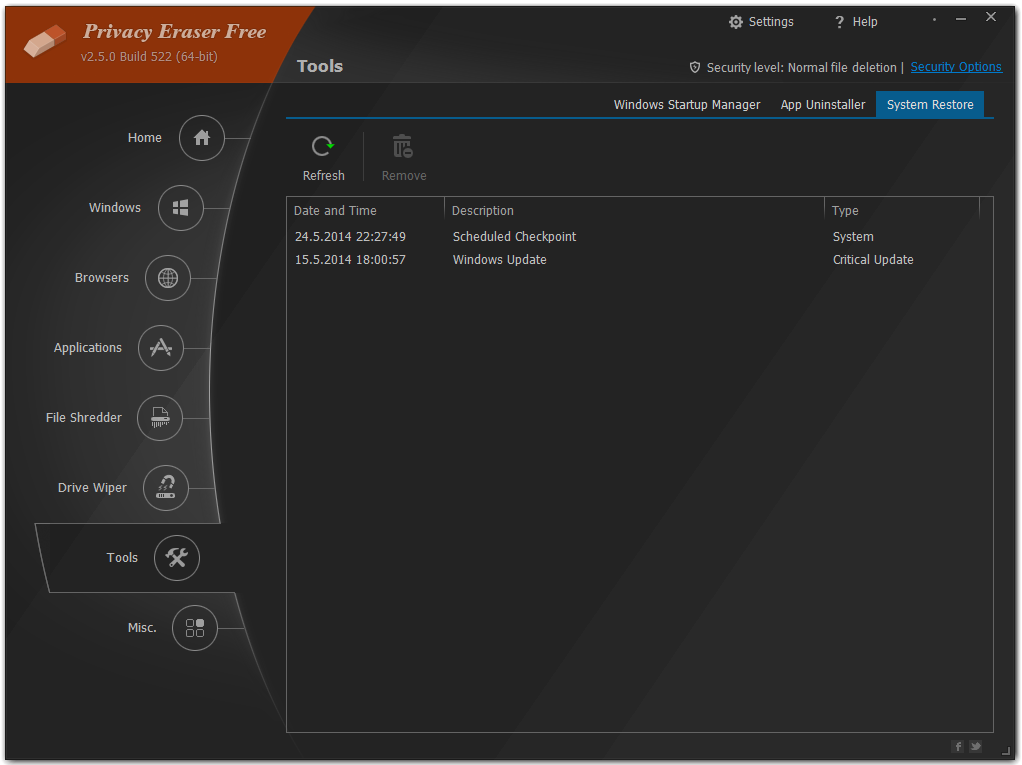Switch to the Windows Startup Manager tab

(687, 105)
